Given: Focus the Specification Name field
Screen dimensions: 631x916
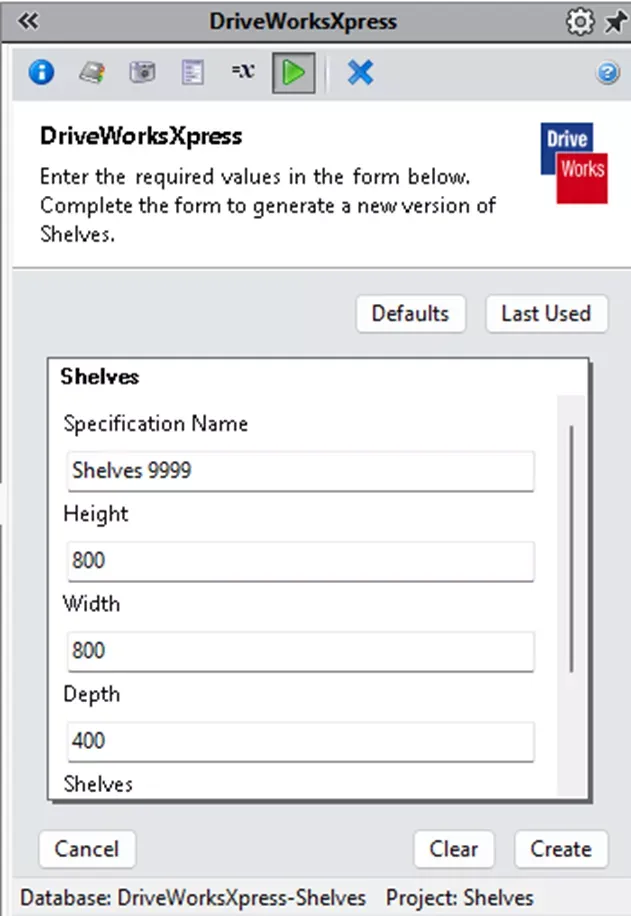Looking at the screenshot, I should pyautogui.click(x=300, y=471).
